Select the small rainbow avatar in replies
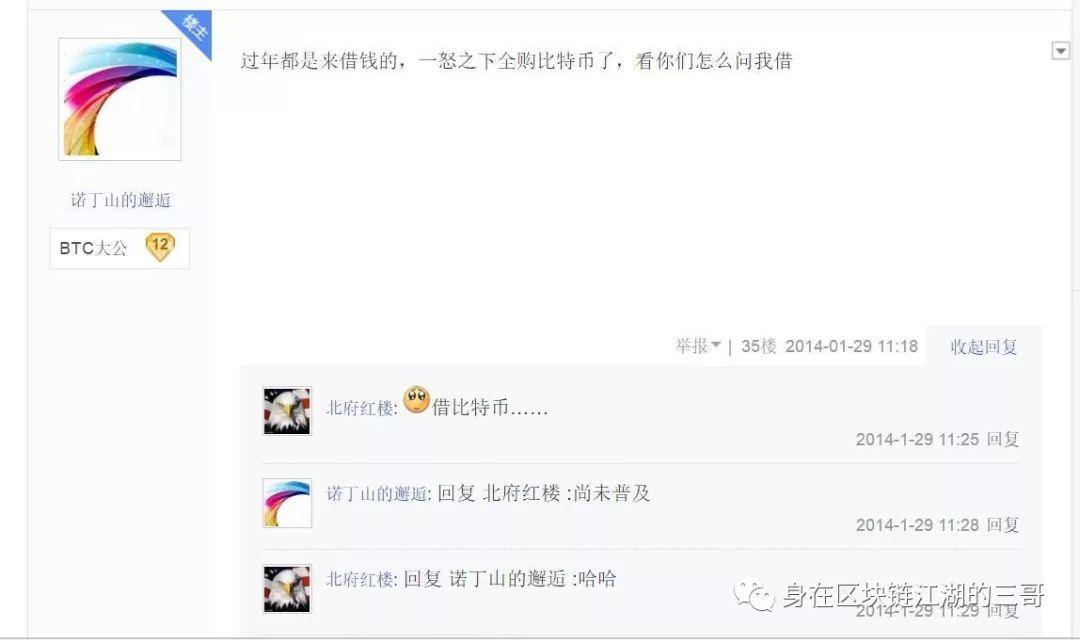 click(287, 503)
